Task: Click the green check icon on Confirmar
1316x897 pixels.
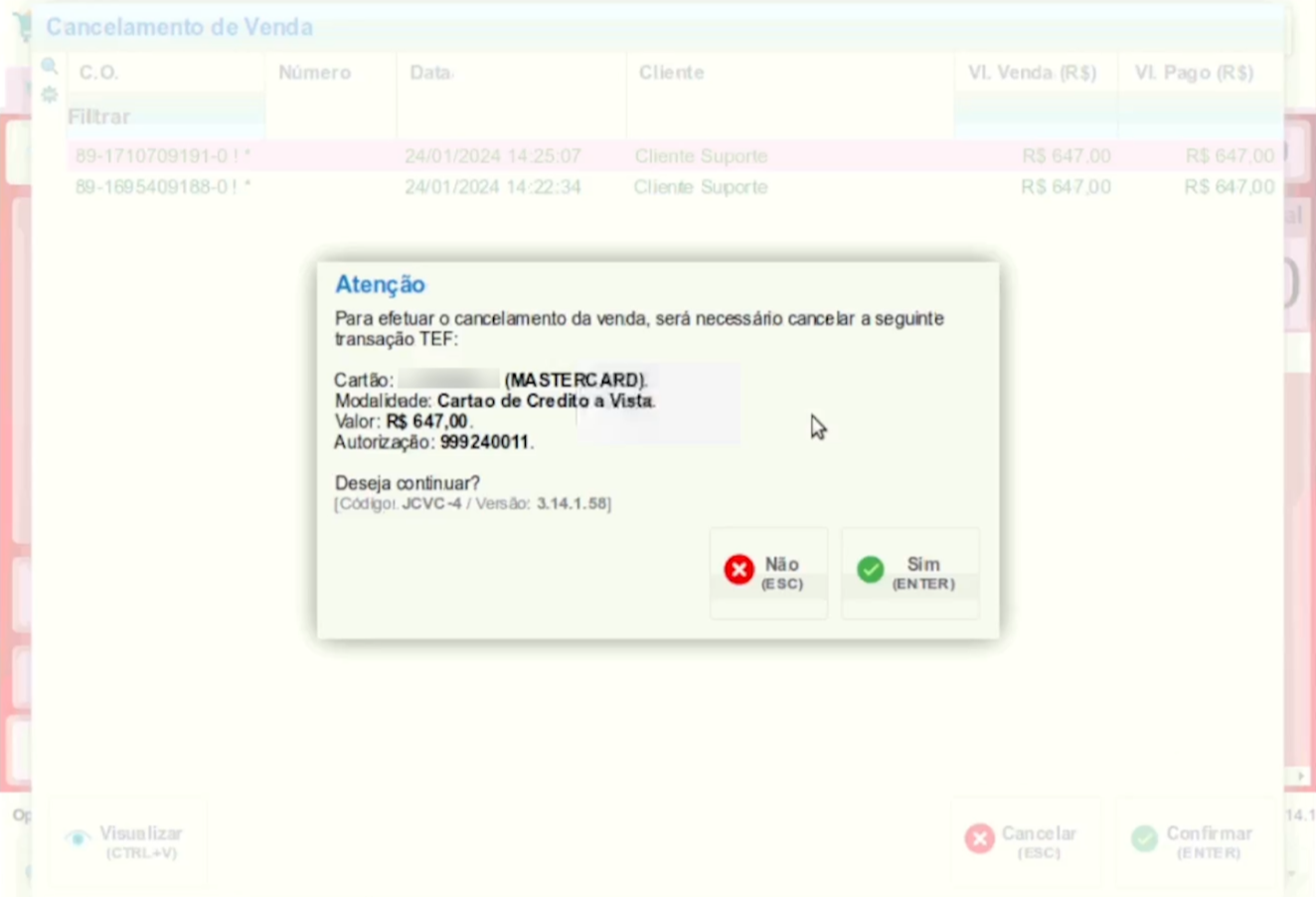Action: 1144,838
